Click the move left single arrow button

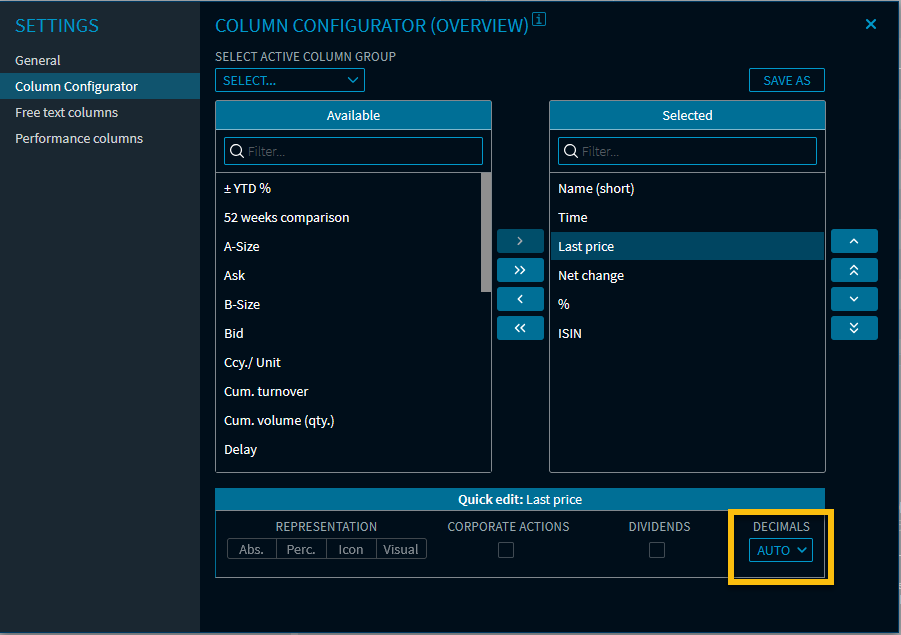pos(520,299)
